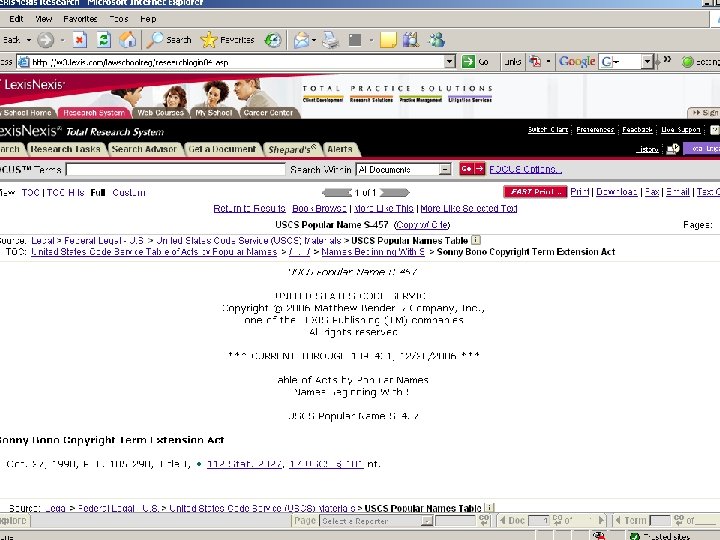Image resolution: width=720 pixels, height=540 pixels.
Task: Click the Doc number input in bottom bar
Action: tap(539, 521)
